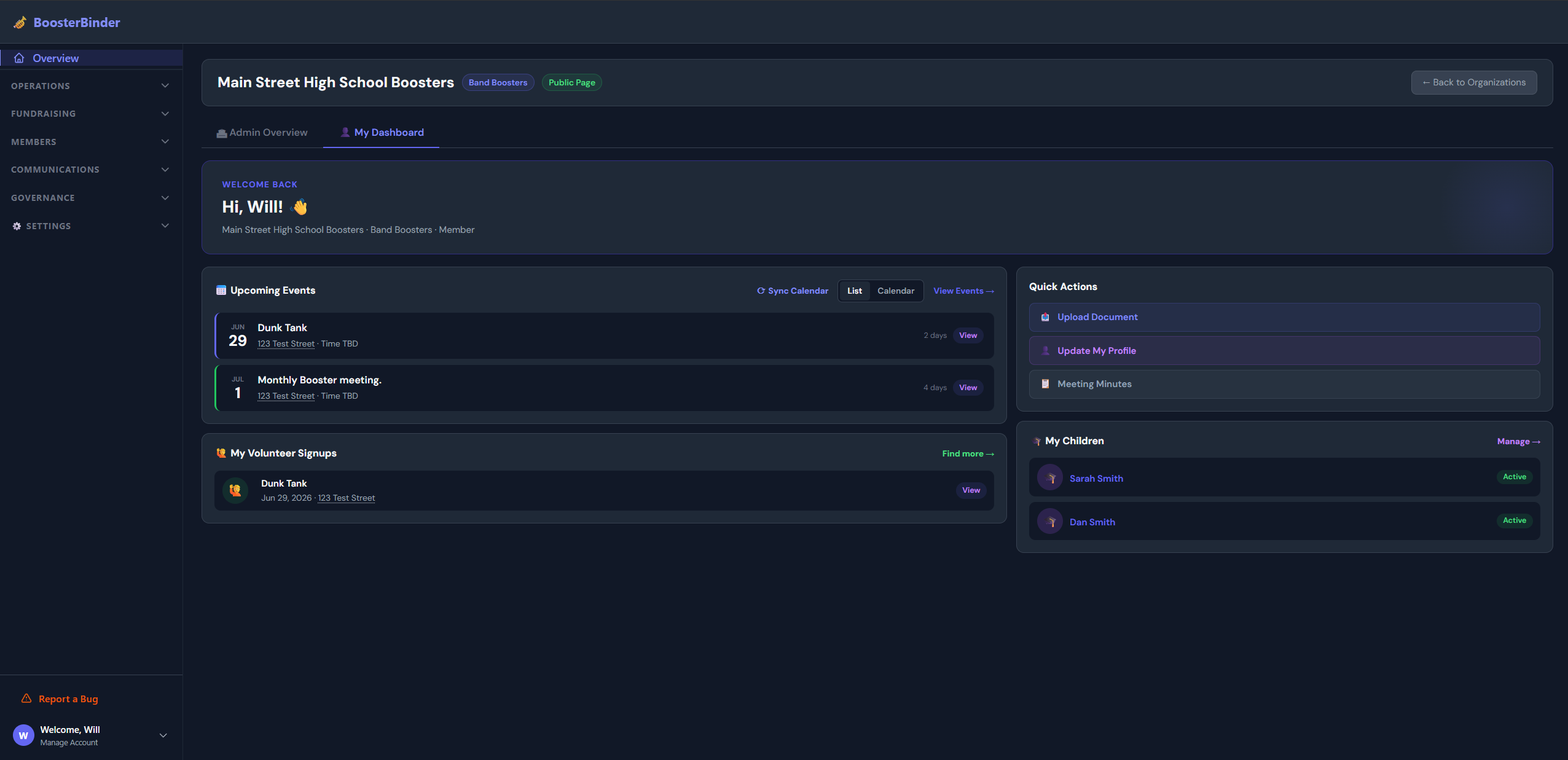Expand the Operations sidebar section
1568x760 pixels.
coord(91,86)
